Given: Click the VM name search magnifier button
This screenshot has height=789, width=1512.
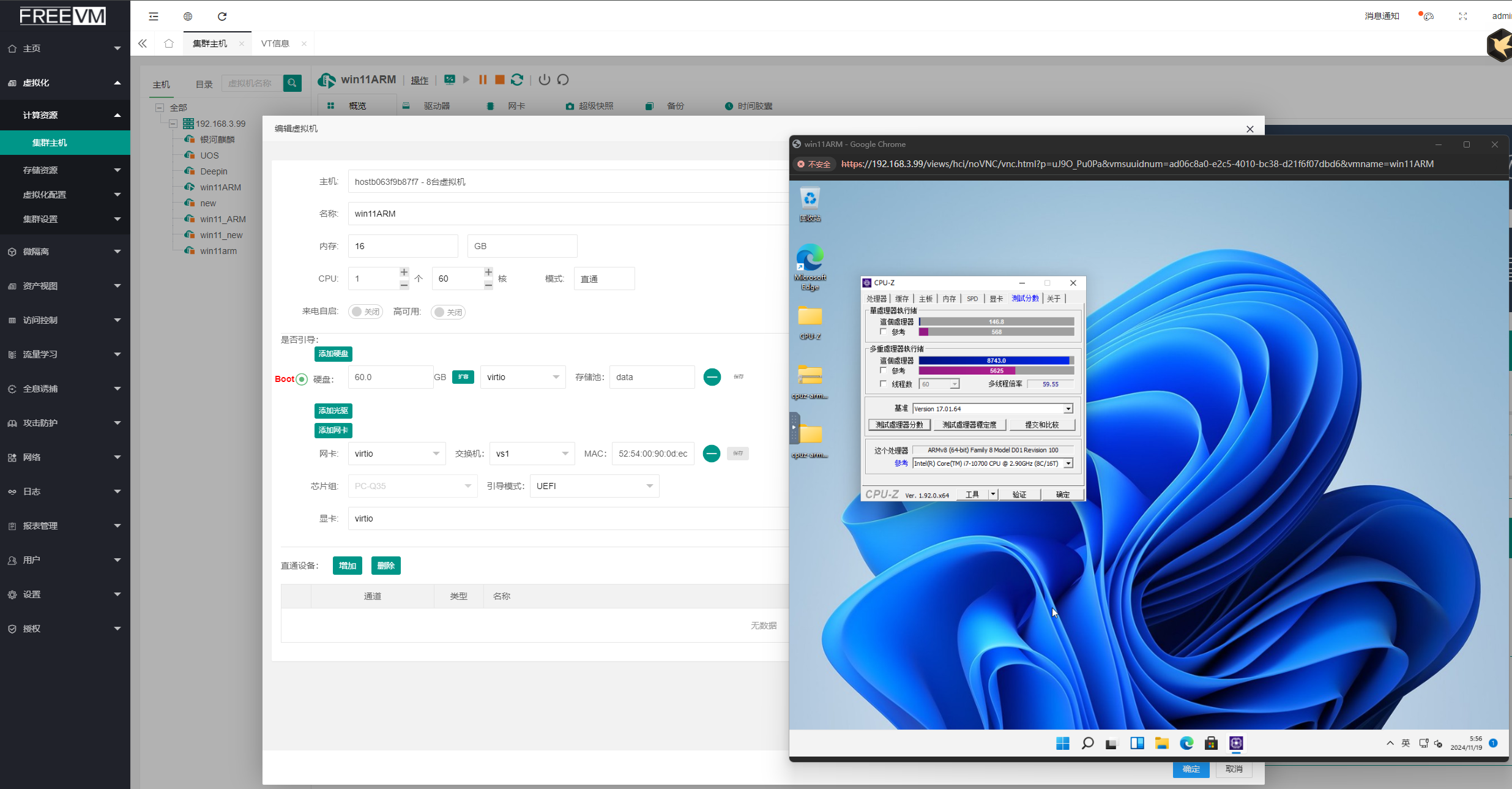Looking at the screenshot, I should click(292, 83).
